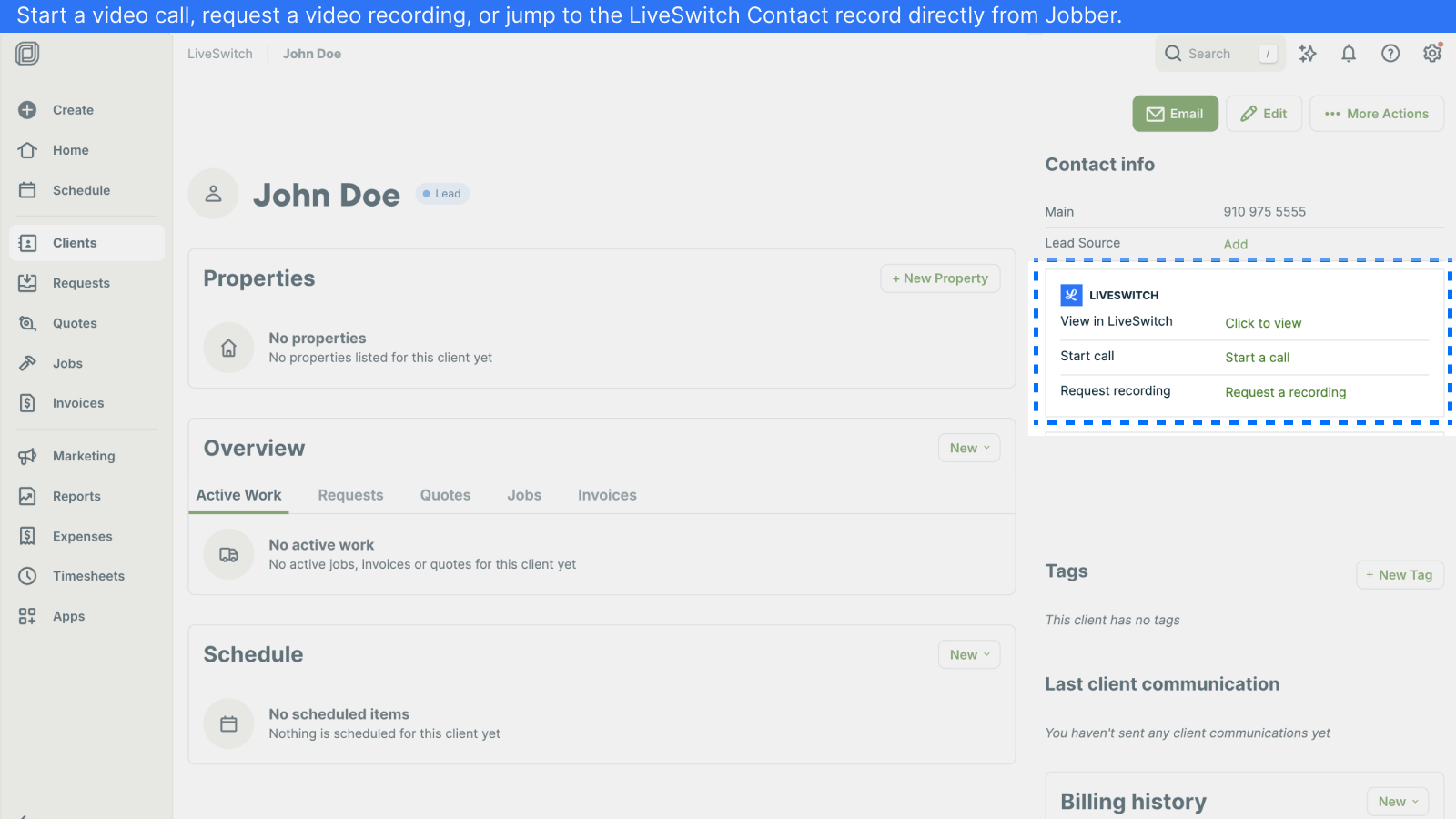Open Clients in the sidebar menu
This screenshot has width=1456, height=819.
87,243
